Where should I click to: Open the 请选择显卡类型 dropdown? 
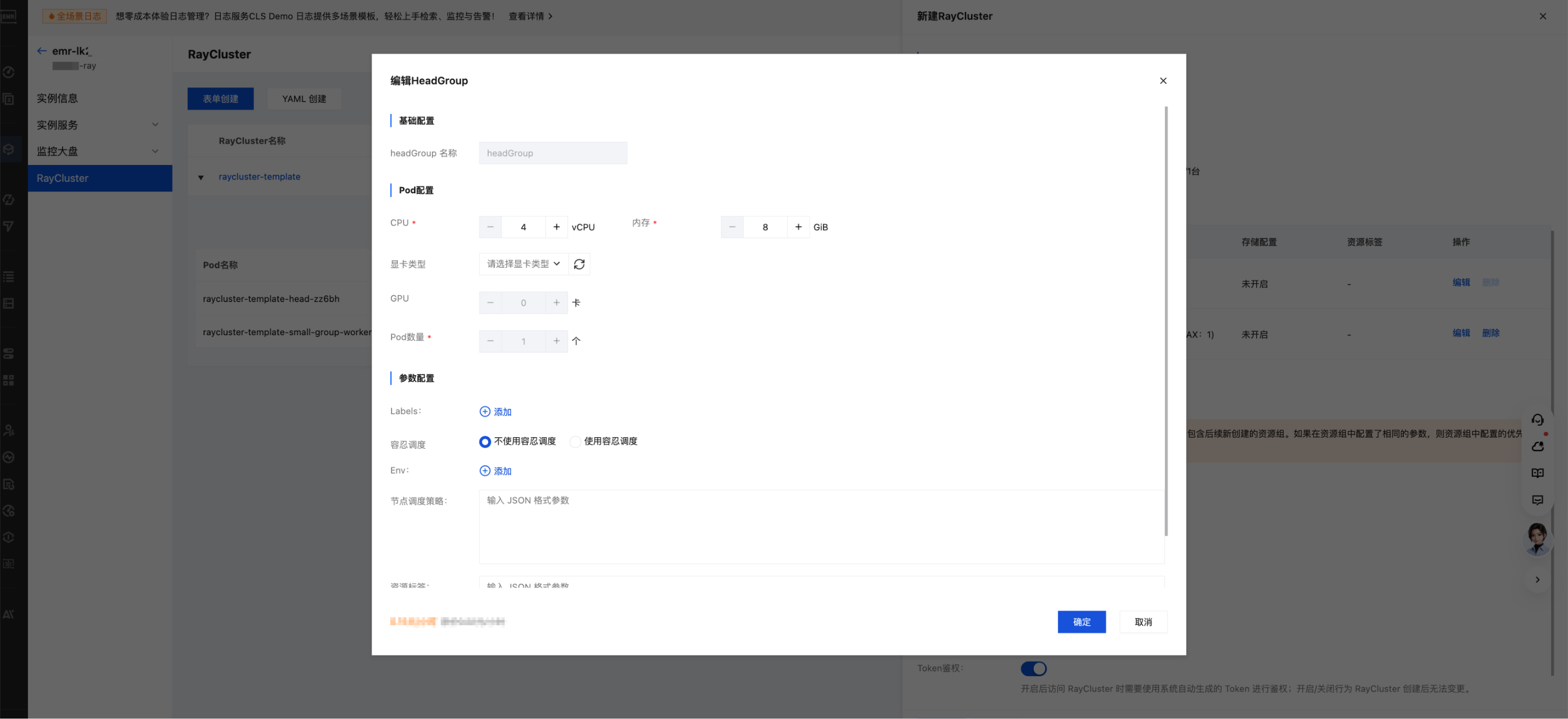pos(524,264)
